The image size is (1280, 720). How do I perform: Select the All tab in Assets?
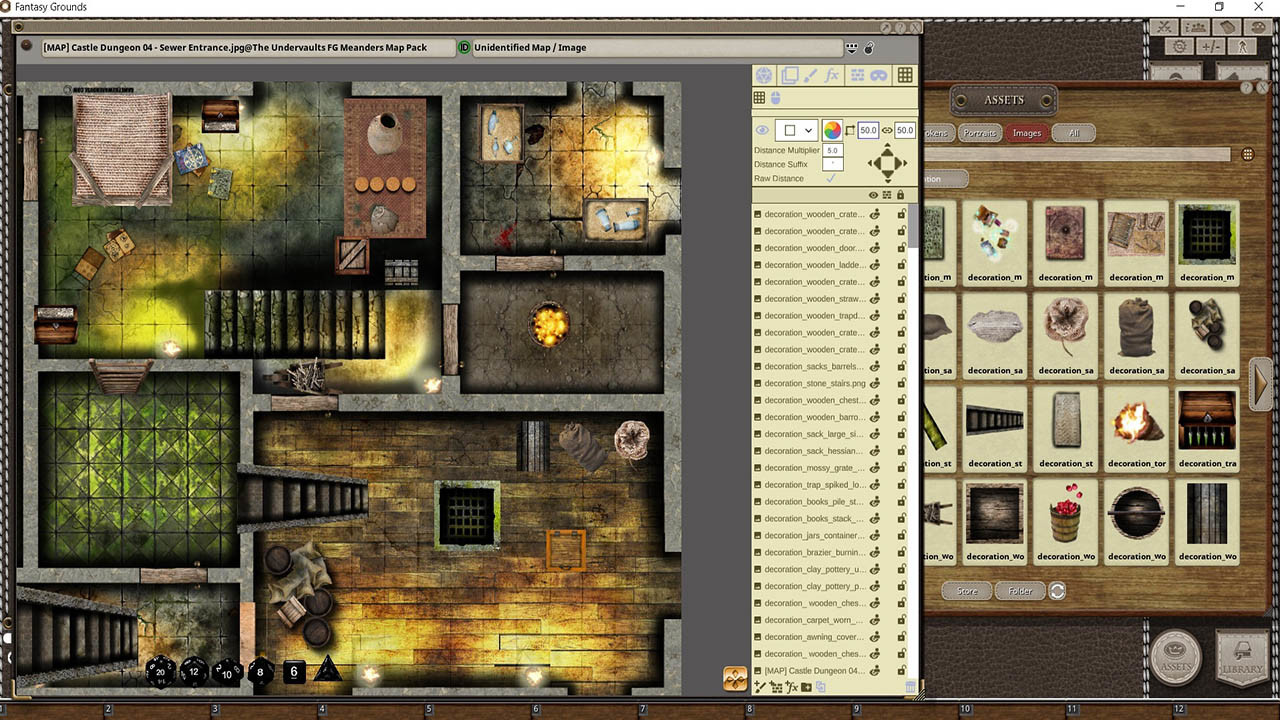1073,132
